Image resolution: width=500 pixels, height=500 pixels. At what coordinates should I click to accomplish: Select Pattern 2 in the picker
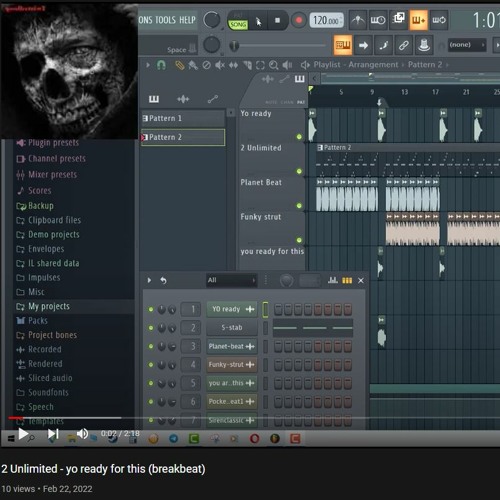pyautogui.click(x=183, y=137)
